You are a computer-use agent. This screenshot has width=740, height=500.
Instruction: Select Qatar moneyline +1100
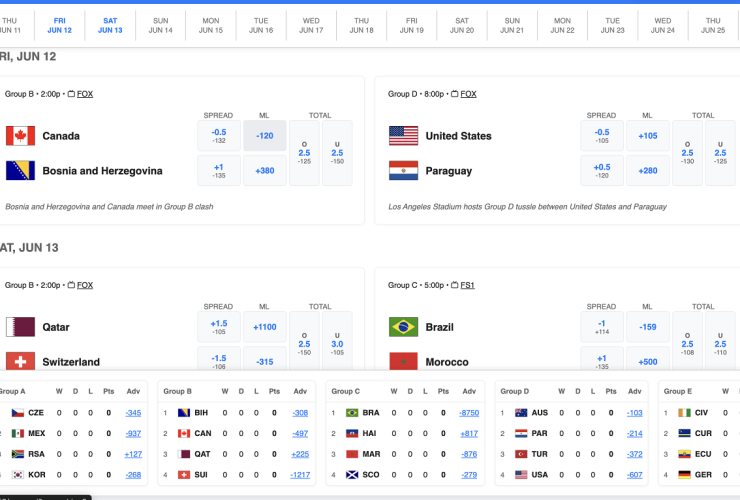coord(265,327)
